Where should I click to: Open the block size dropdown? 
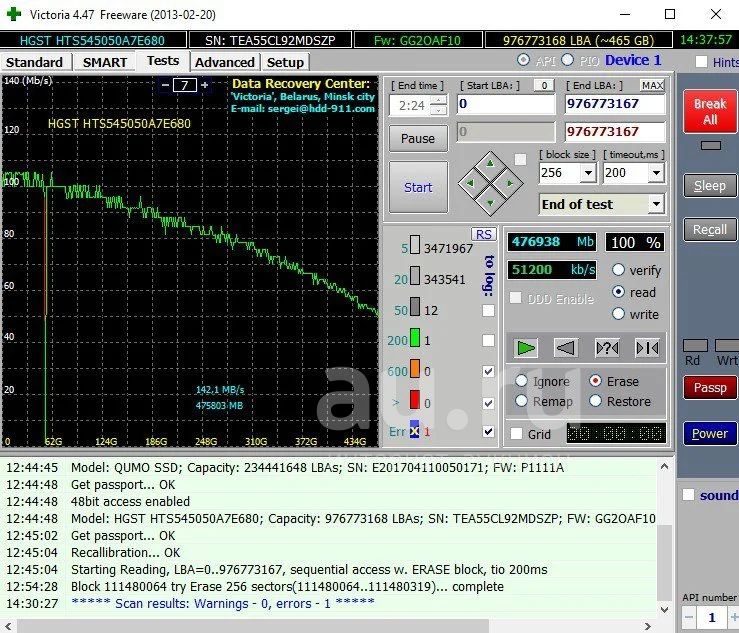[588, 173]
